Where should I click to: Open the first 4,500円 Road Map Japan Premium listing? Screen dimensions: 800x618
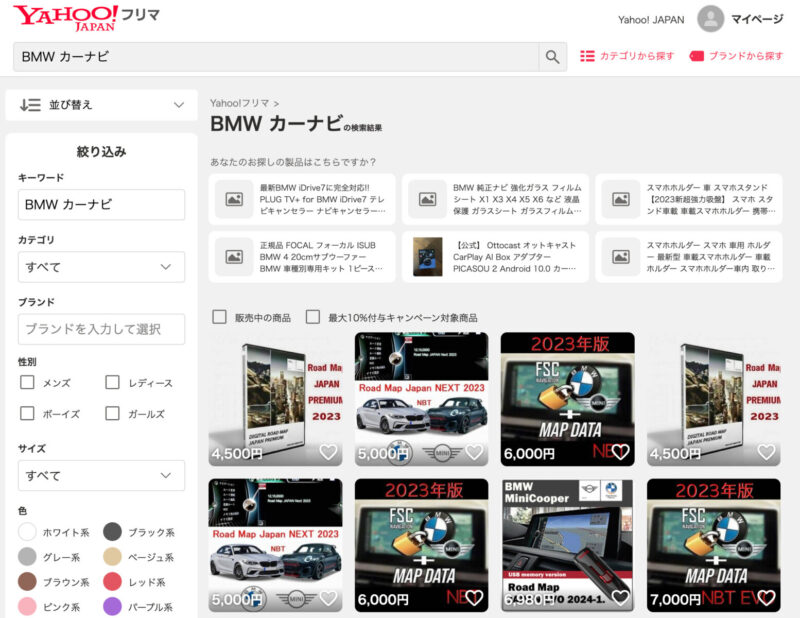276,399
